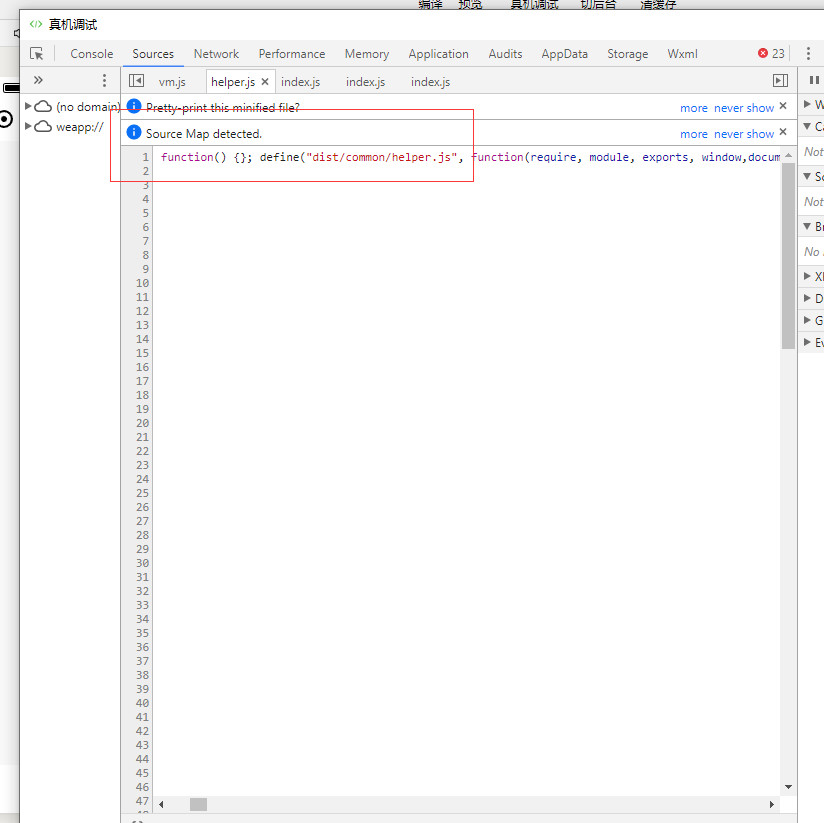
Task: Pause script execution button
Action: pyautogui.click(x=814, y=80)
